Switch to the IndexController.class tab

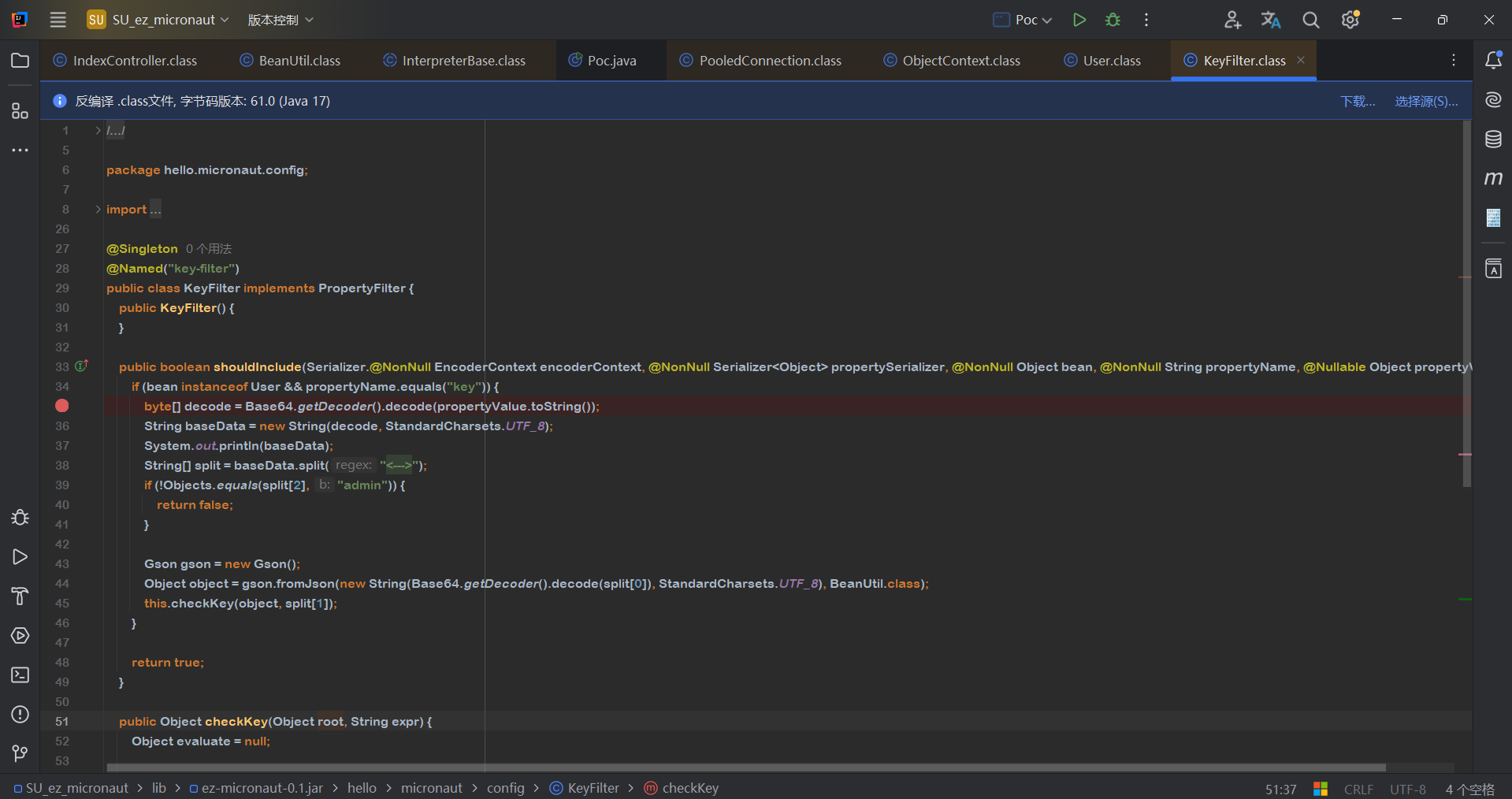pos(125,61)
